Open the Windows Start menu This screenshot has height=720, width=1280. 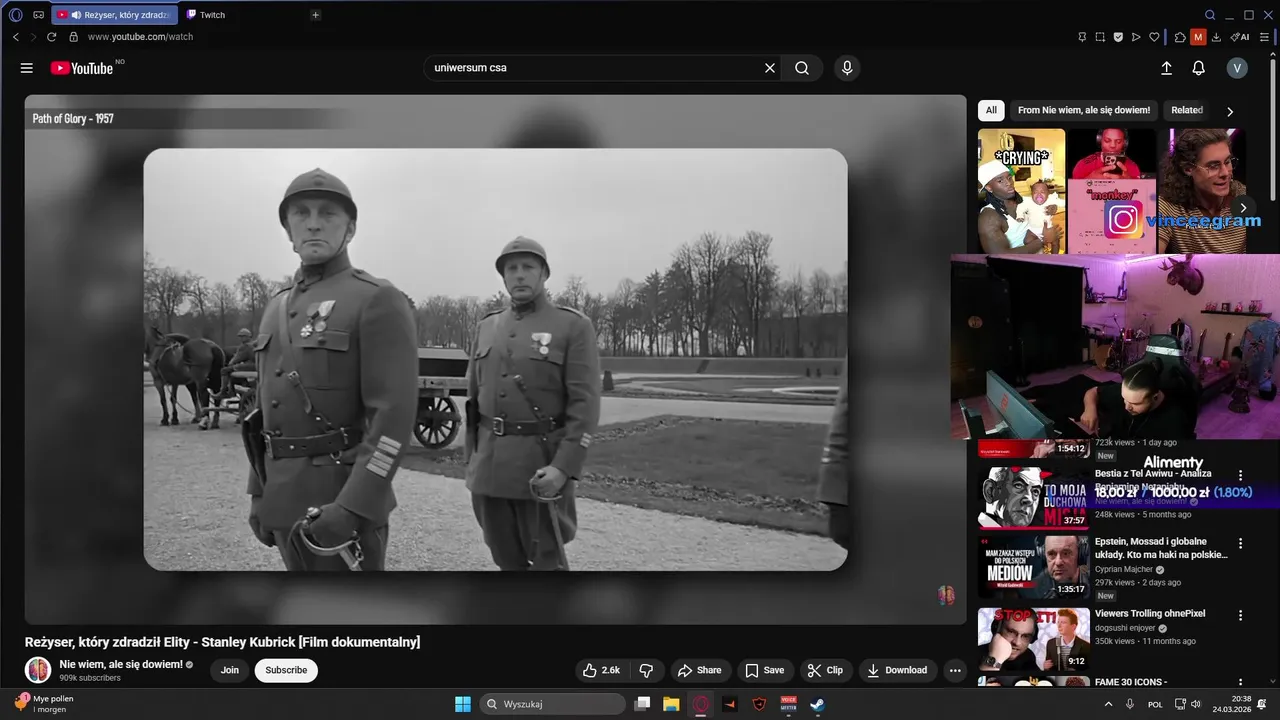click(x=463, y=704)
